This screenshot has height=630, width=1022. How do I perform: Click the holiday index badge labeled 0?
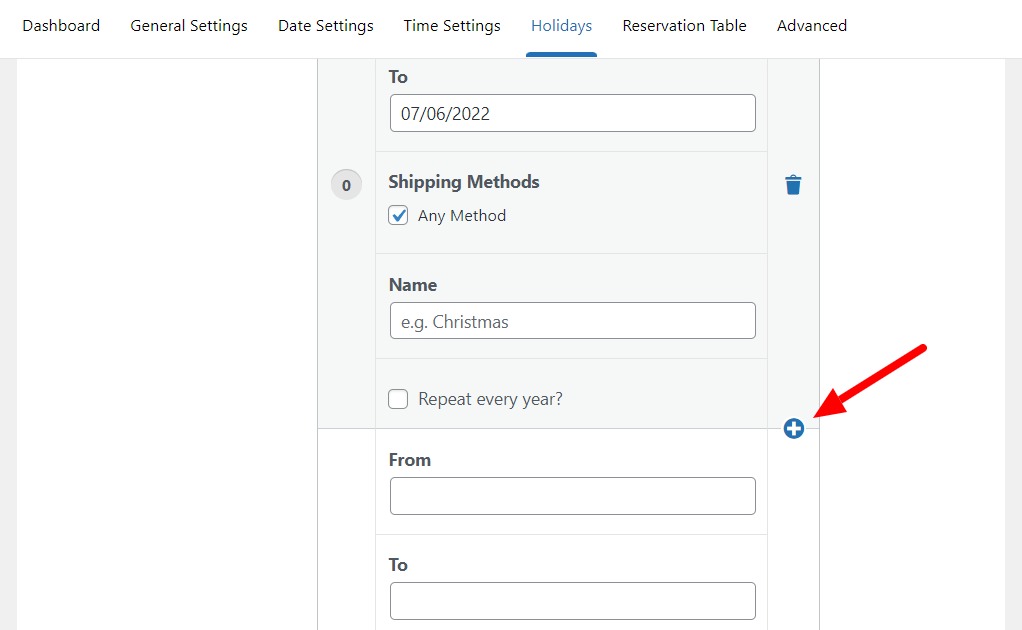click(346, 184)
